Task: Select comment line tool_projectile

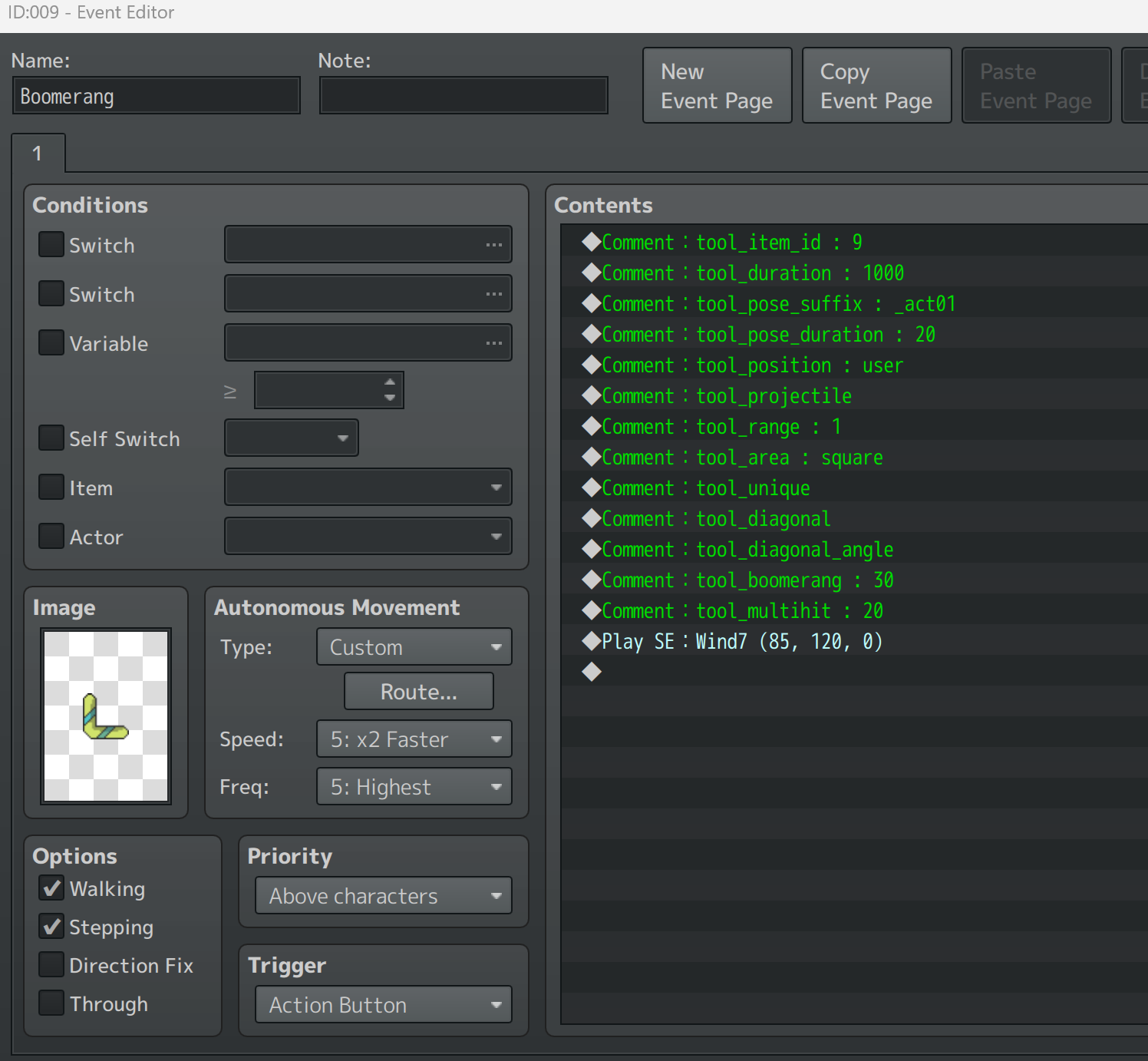Action: (x=853, y=395)
